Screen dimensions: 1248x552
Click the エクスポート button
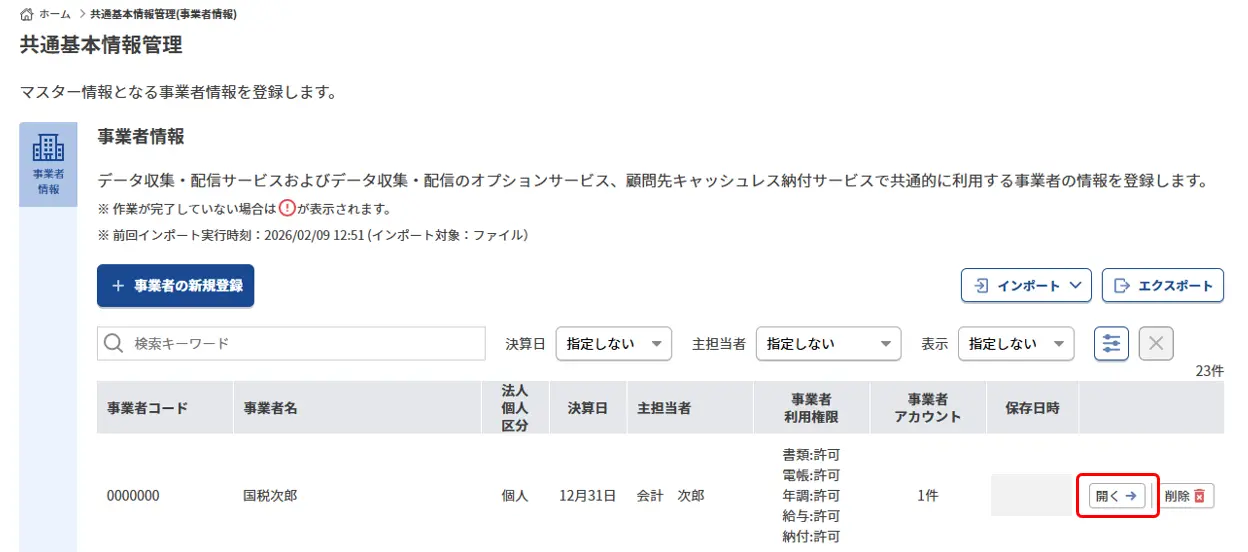click(1163, 286)
